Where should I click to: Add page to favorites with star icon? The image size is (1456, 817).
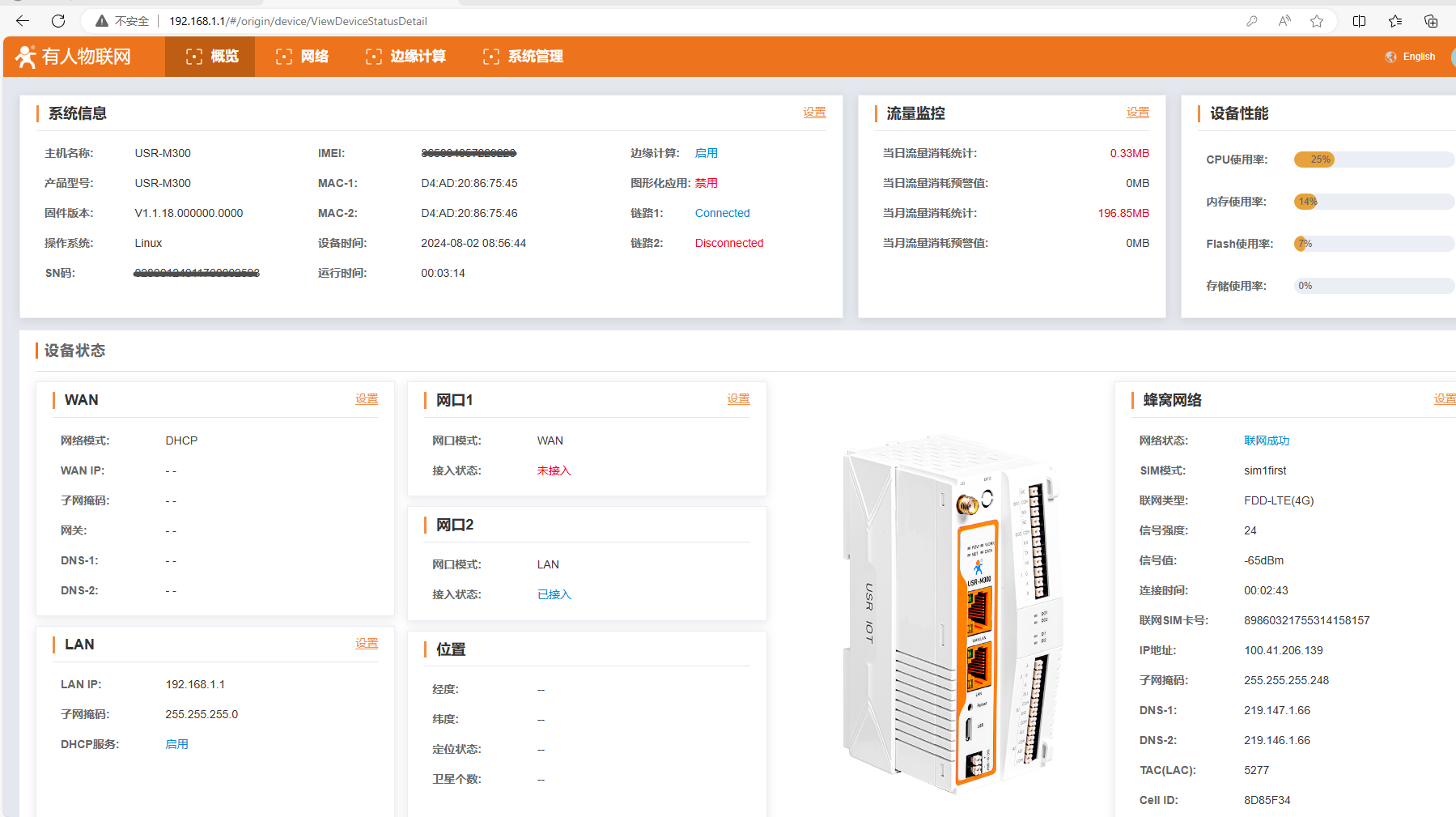click(1317, 21)
